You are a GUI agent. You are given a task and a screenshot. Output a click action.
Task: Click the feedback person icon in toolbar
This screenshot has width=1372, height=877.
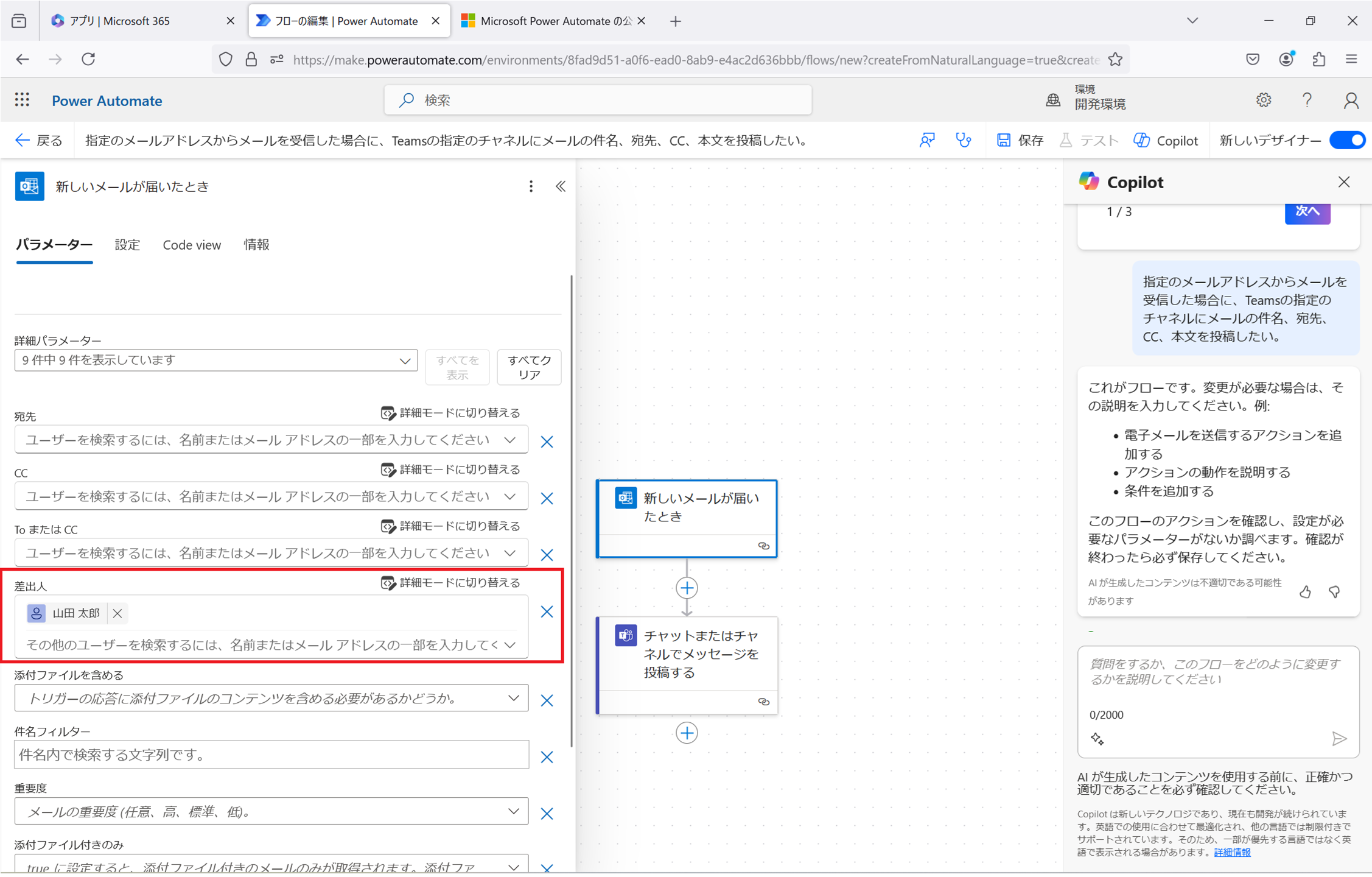tap(927, 141)
